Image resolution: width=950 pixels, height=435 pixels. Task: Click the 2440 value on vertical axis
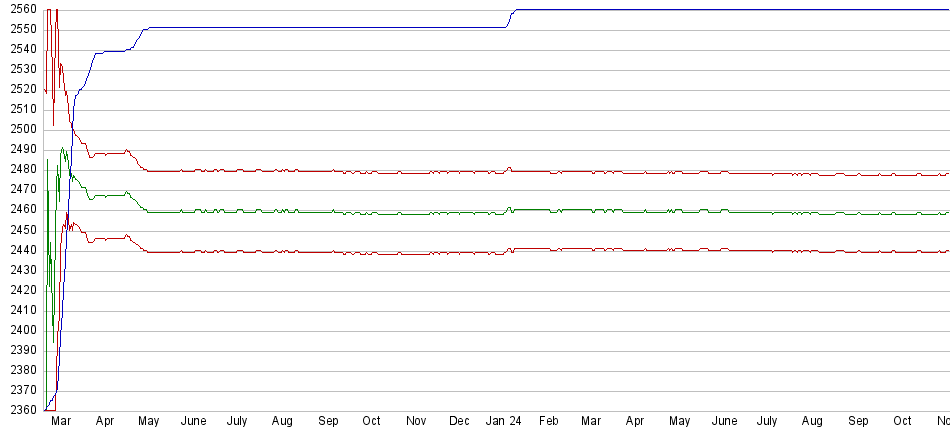(x=19, y=250)
